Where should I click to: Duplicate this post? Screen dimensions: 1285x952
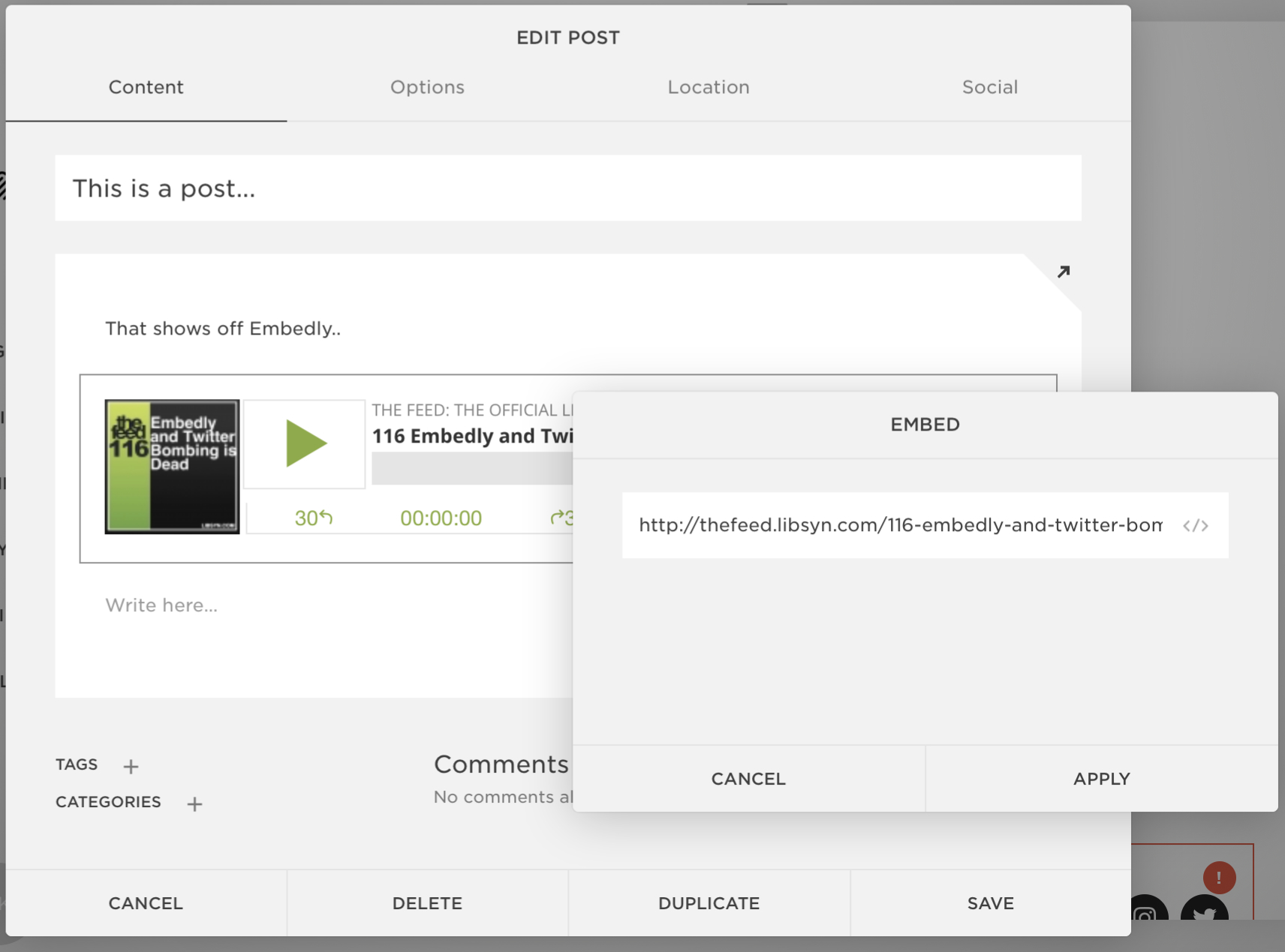point(709,903)
